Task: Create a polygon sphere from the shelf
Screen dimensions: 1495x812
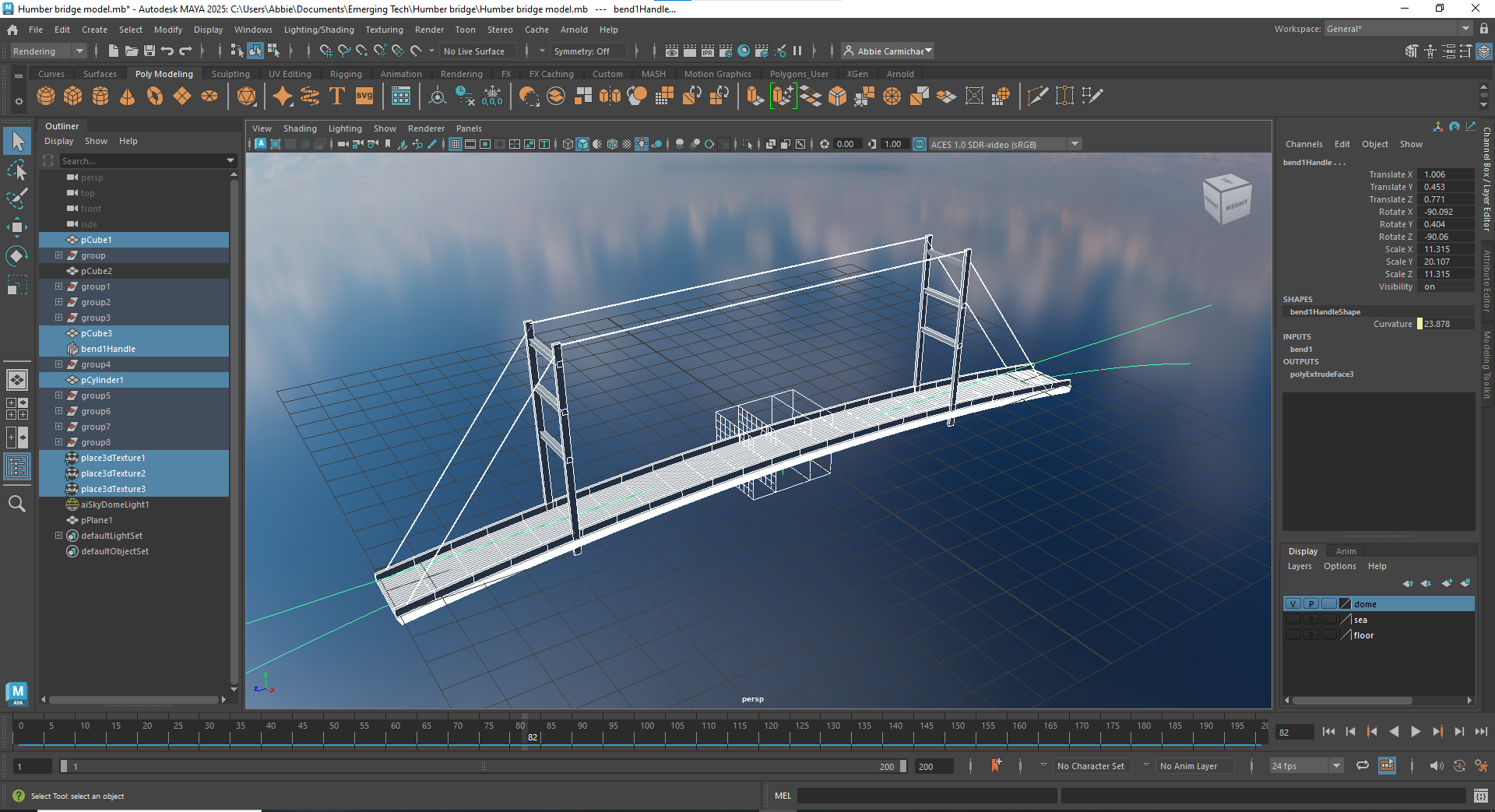Action: 46,96
